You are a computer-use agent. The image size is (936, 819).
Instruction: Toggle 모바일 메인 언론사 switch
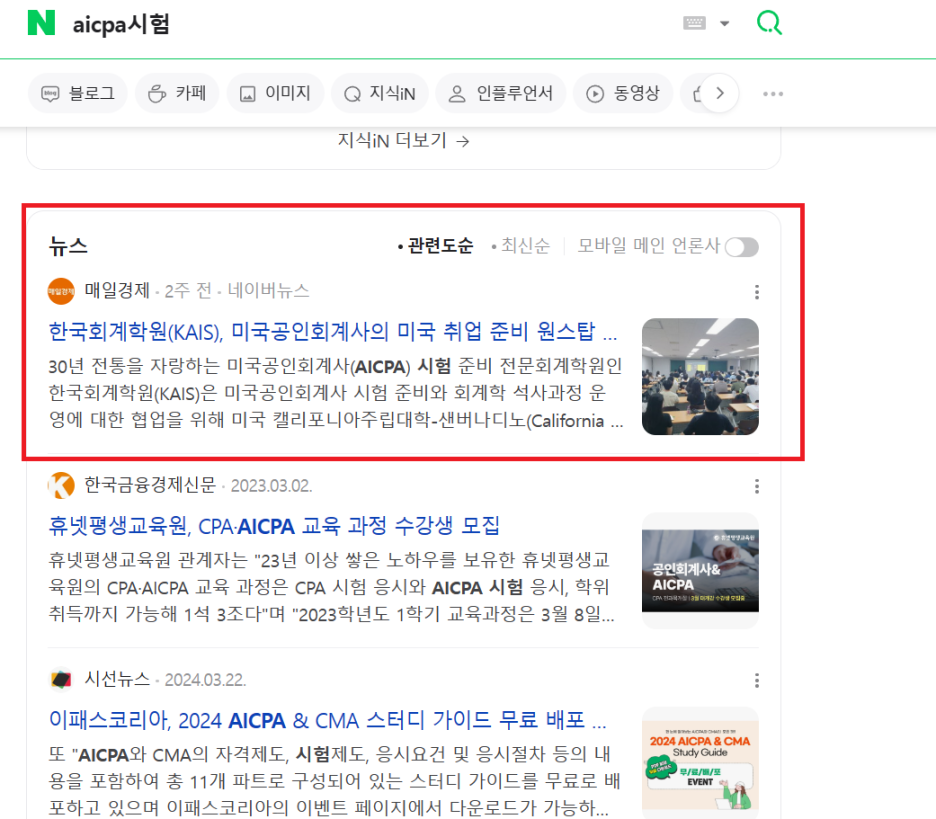pyautogui.click(x=742, y=247)
